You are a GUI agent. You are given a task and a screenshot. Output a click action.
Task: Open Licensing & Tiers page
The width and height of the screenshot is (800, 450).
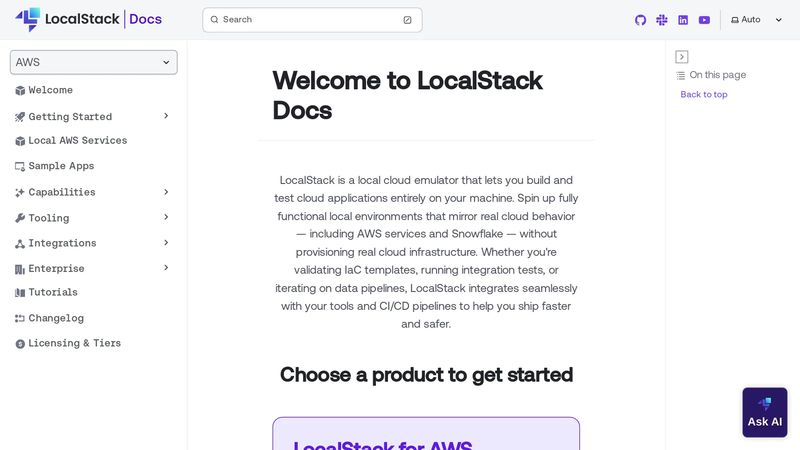coord(74,343)
